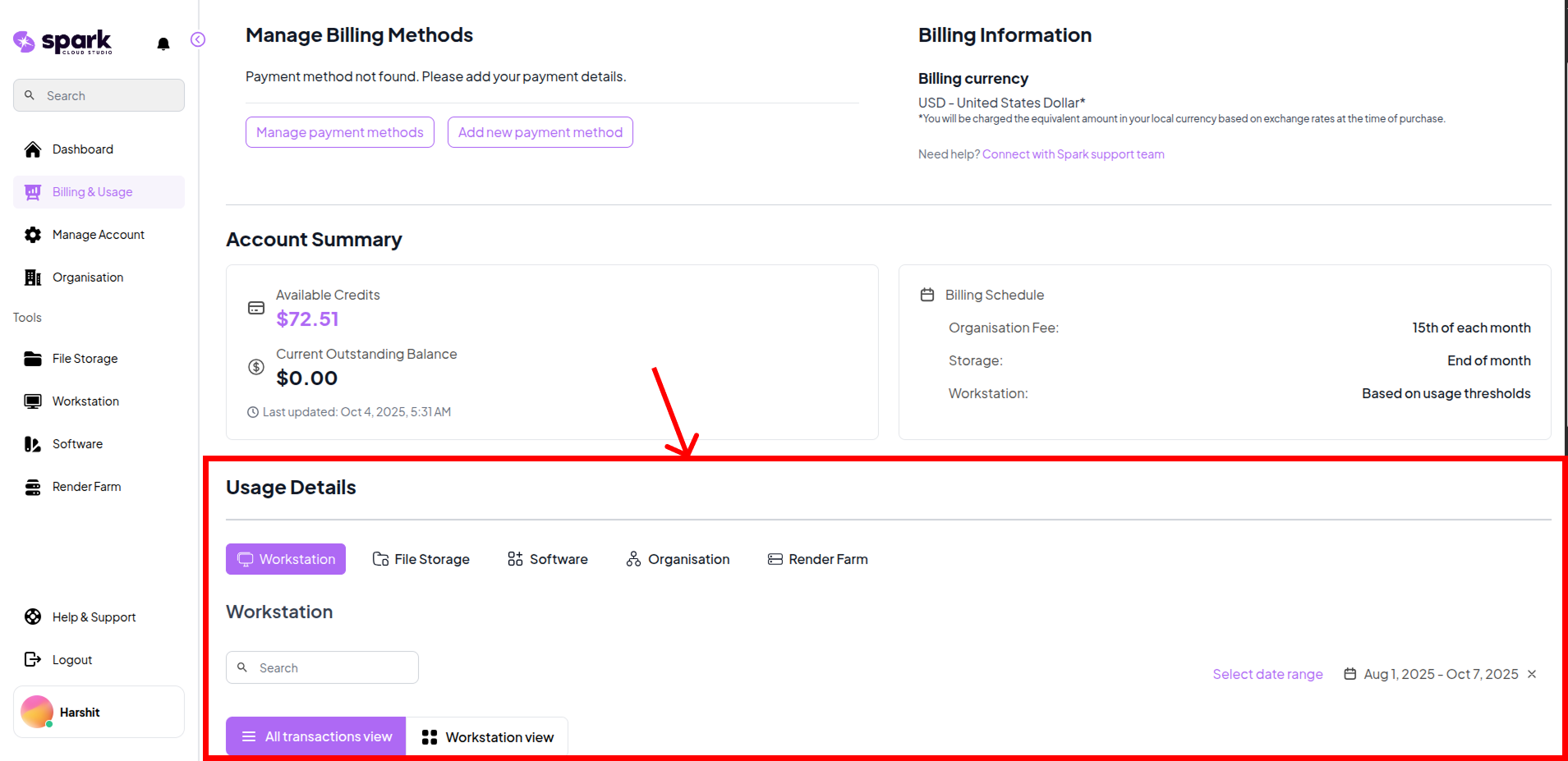Viewport: 1568px width, 761px height.
Task: Select the Render Farm usage tab
Action: [817, 559]
